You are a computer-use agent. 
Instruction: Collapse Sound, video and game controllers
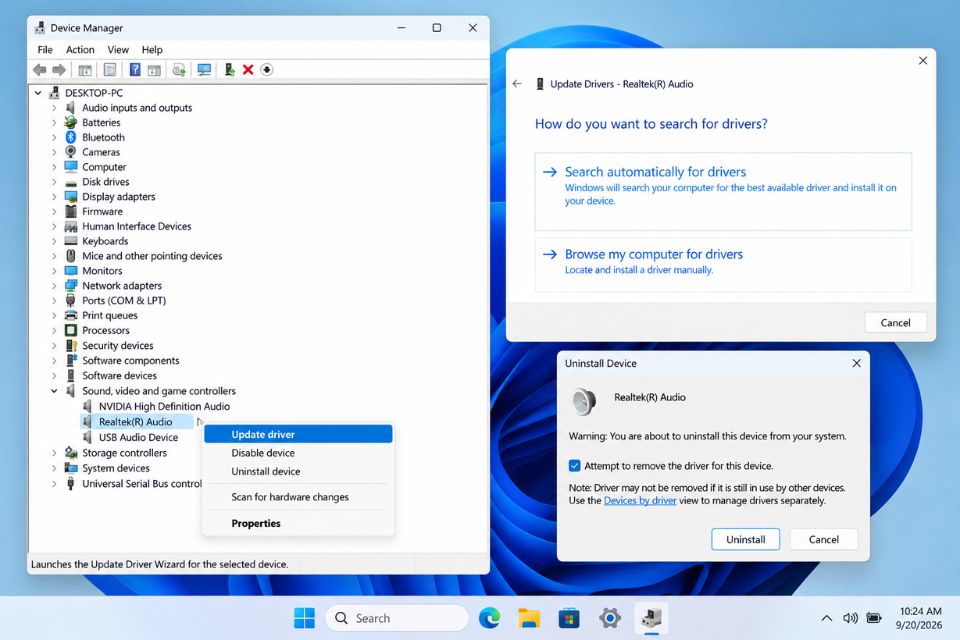54,391
